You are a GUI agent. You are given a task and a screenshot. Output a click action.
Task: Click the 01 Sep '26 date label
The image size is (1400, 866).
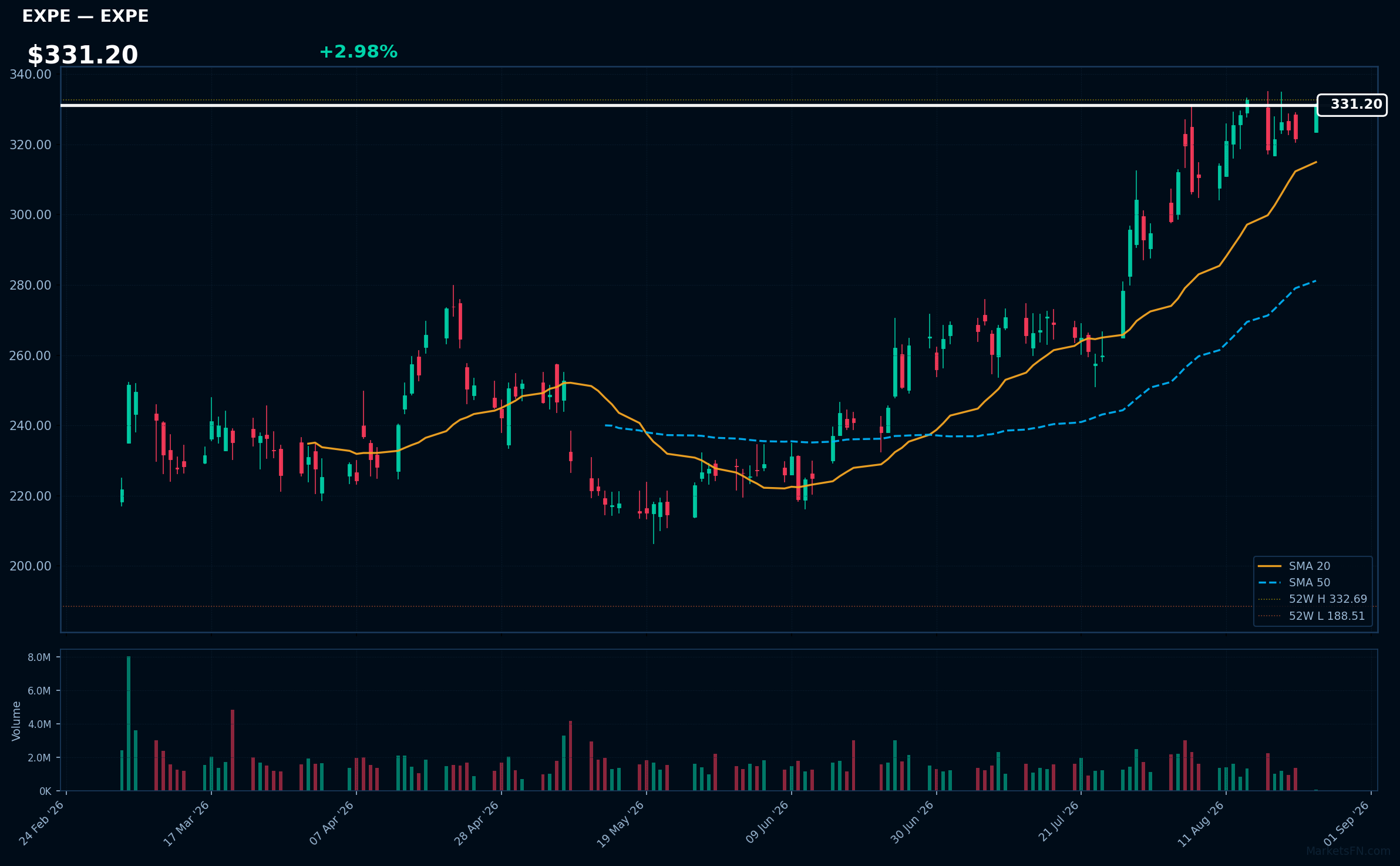1347,823
